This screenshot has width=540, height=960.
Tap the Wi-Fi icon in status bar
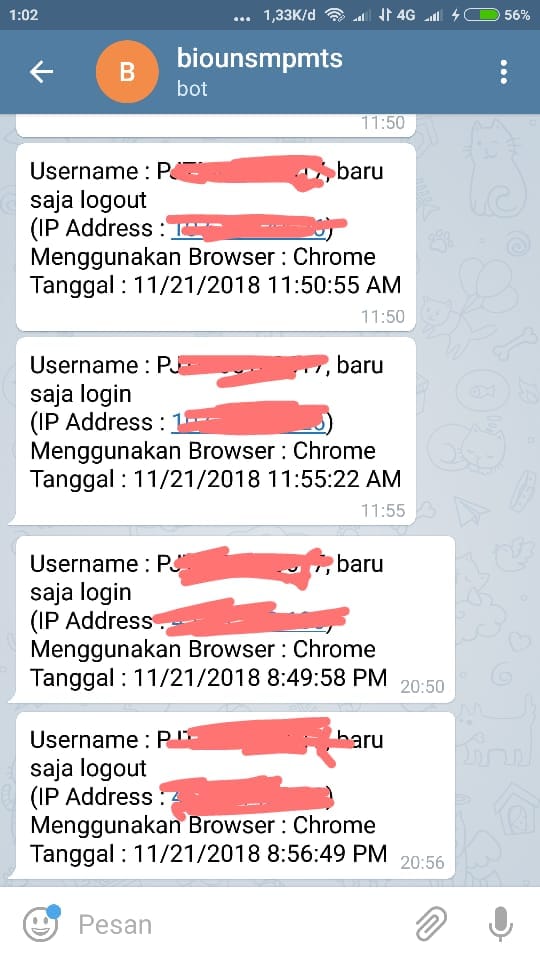pyautogui.click(x=335, y=15)
